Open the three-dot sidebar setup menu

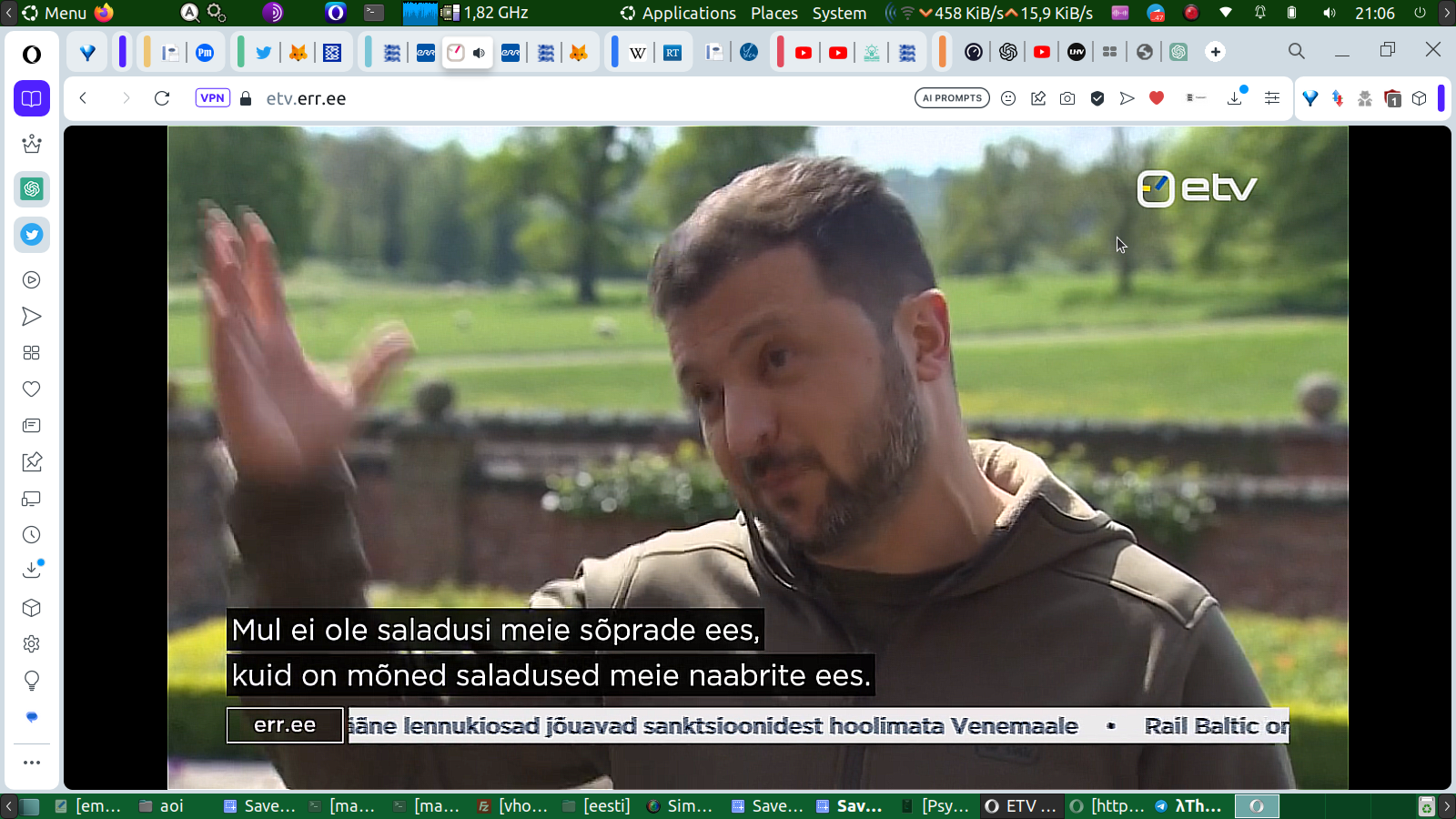point(32,763)
